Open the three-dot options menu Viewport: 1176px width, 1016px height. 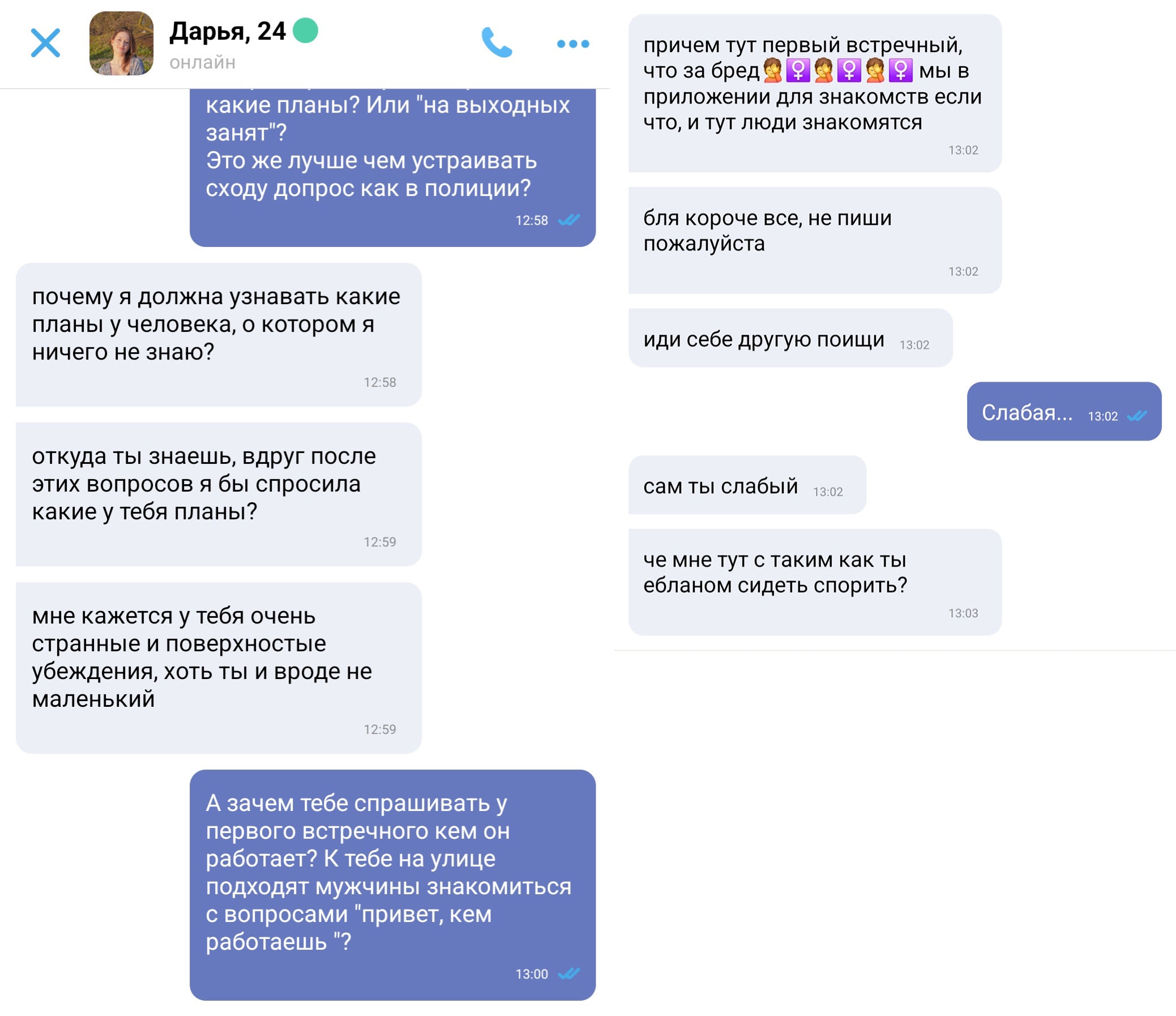coord(572,44)
